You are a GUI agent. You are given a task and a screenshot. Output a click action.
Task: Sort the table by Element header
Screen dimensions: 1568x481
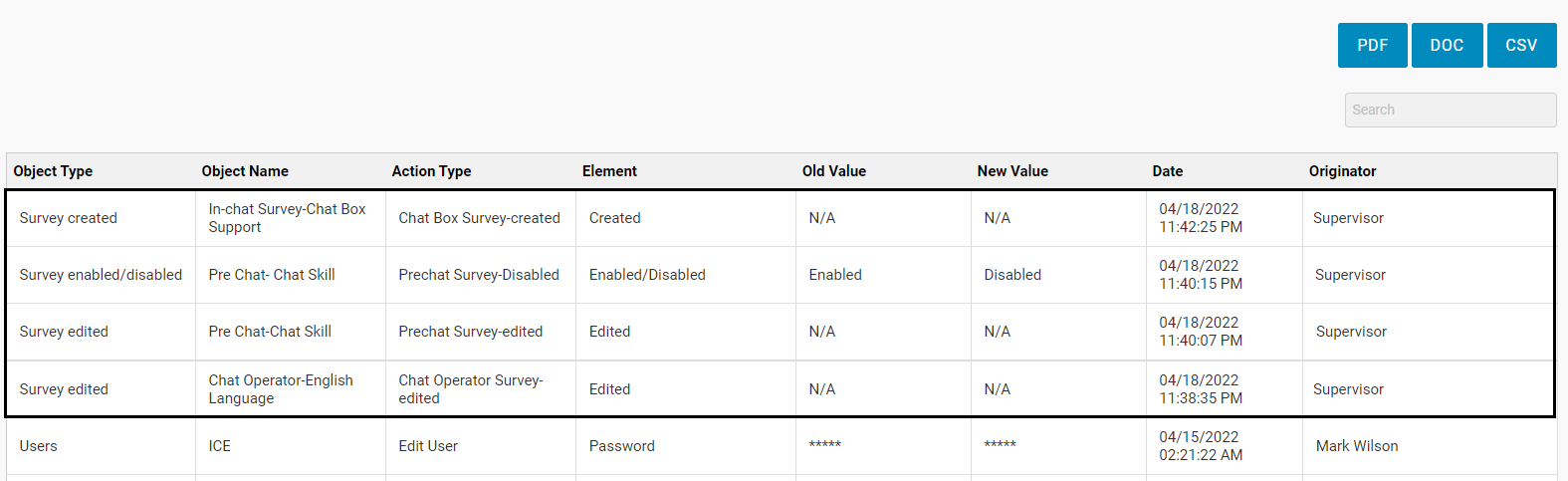[609, 171]
